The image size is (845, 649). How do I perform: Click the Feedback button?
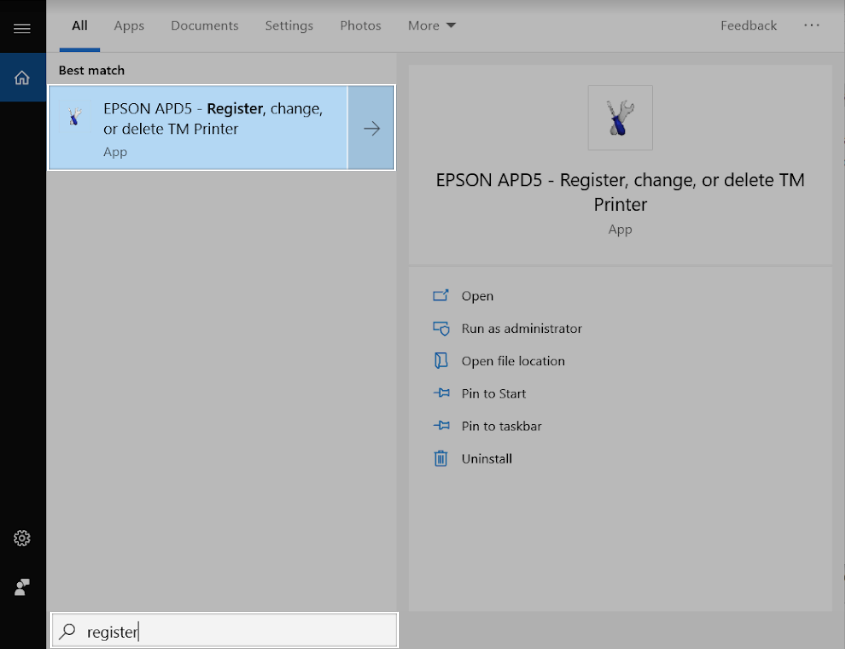pos(748,26)
